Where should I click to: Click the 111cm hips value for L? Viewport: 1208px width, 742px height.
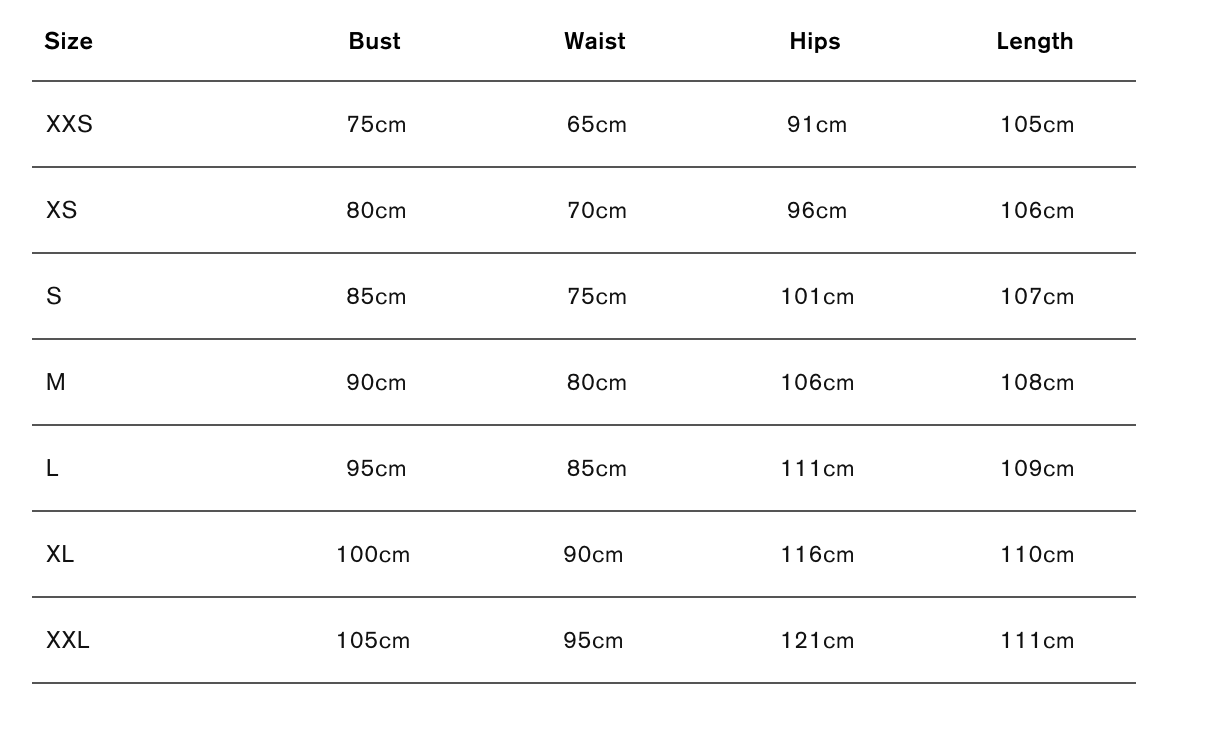818,469
